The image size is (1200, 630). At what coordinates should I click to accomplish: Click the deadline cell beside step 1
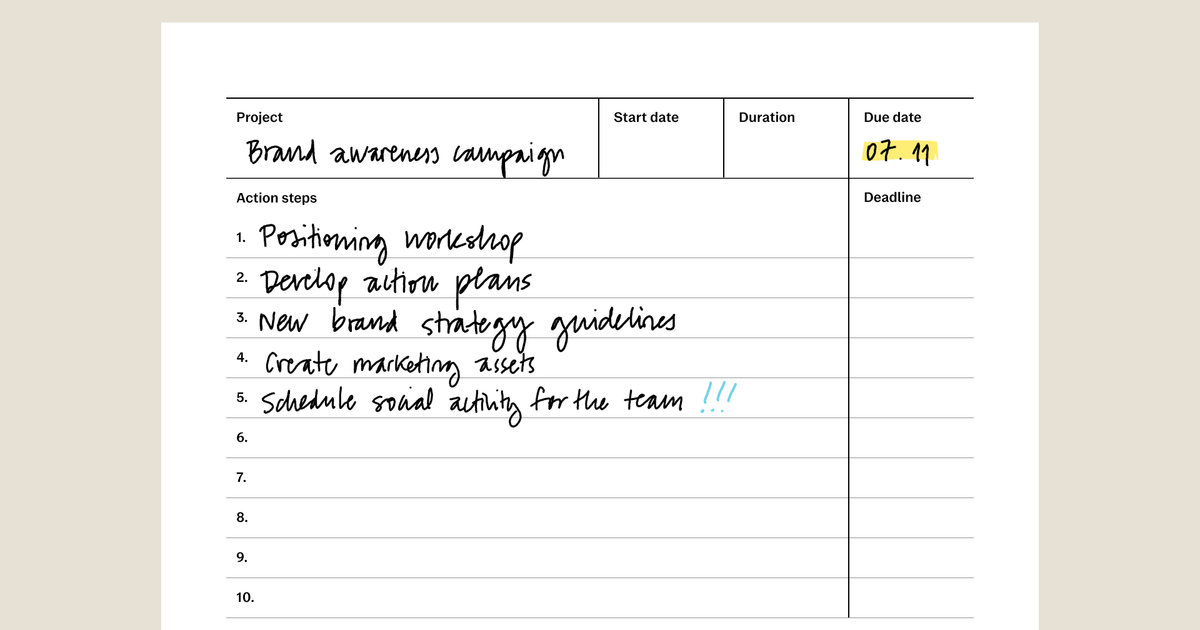pos(910,238)
